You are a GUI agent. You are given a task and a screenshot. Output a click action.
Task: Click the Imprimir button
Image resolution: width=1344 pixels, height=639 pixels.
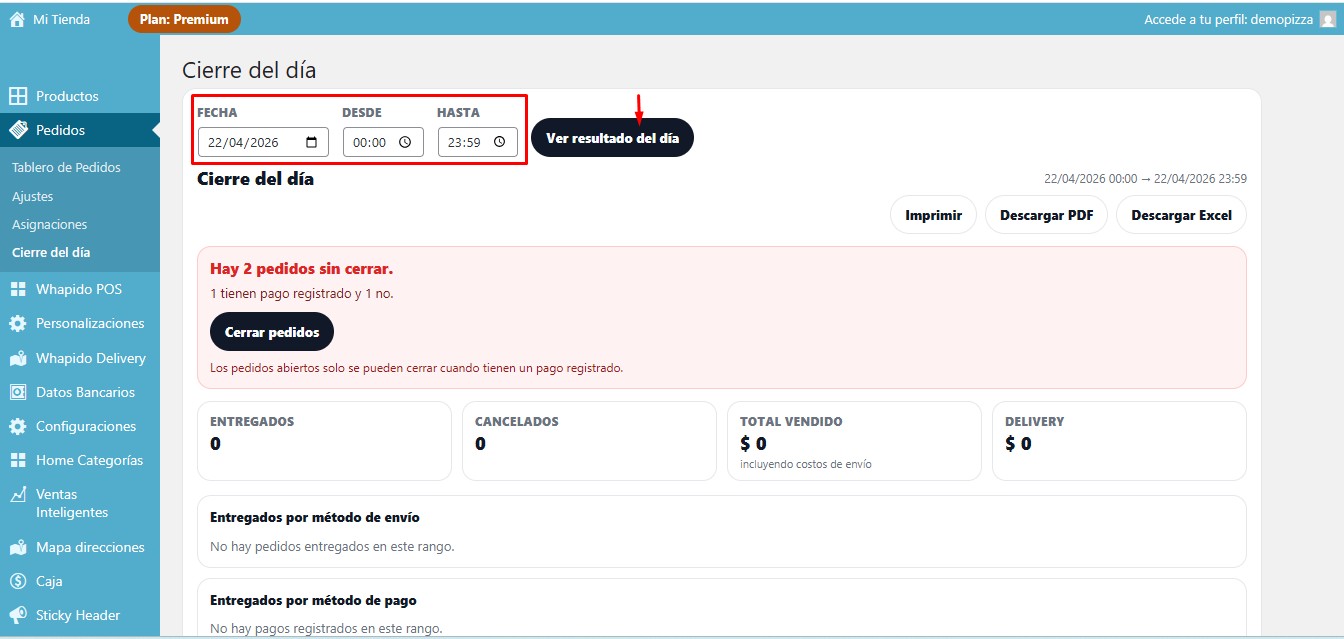tap(933, 215)
